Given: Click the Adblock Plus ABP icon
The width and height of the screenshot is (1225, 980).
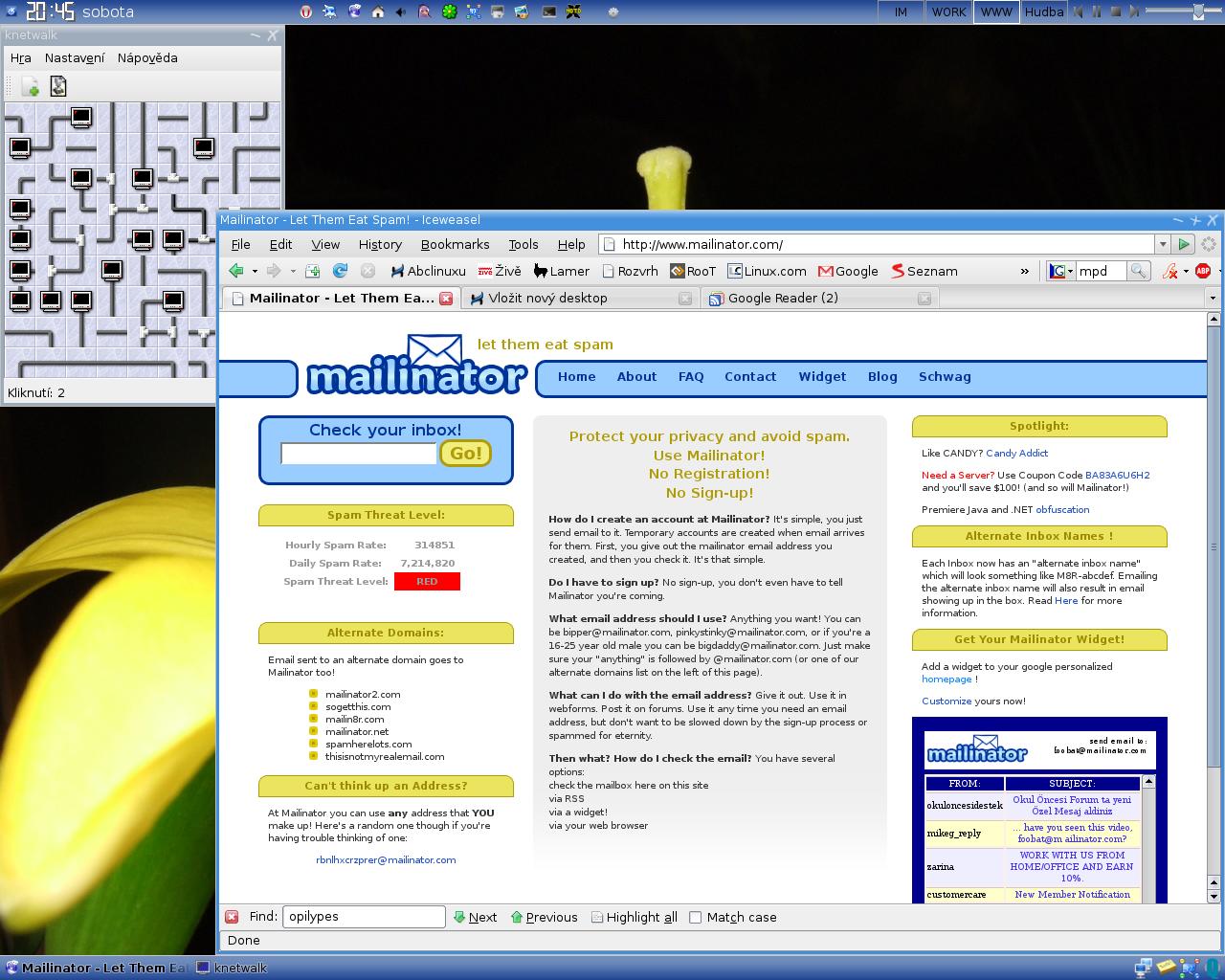Looking at the screenshot, I should tap(1203, 271).
